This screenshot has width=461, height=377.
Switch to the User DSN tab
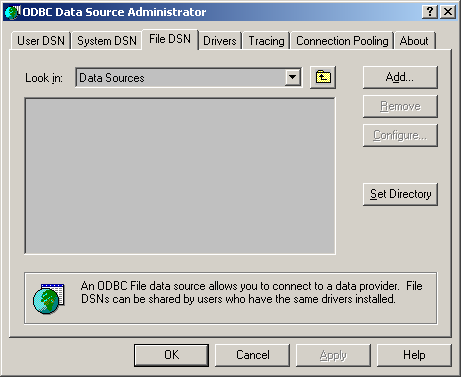(41, 41)
